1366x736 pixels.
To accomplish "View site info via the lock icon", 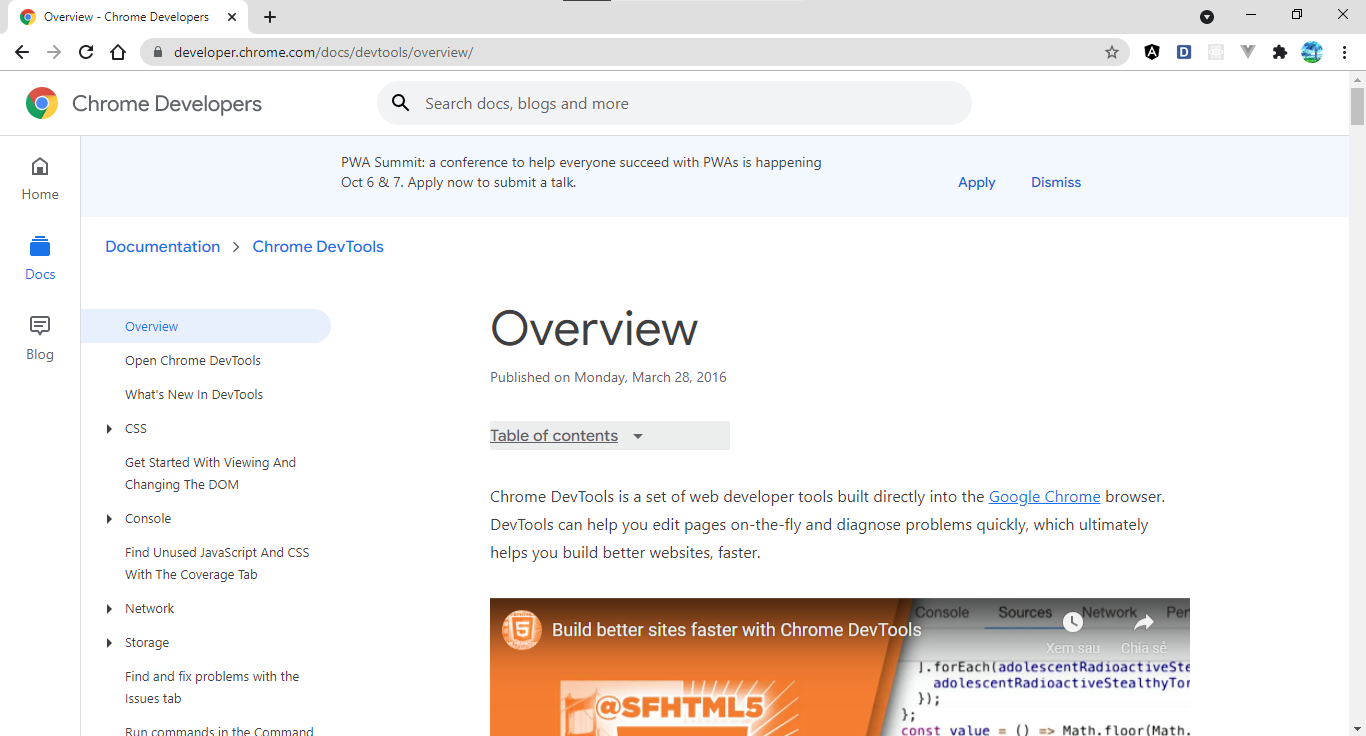I will click(157, 52).
